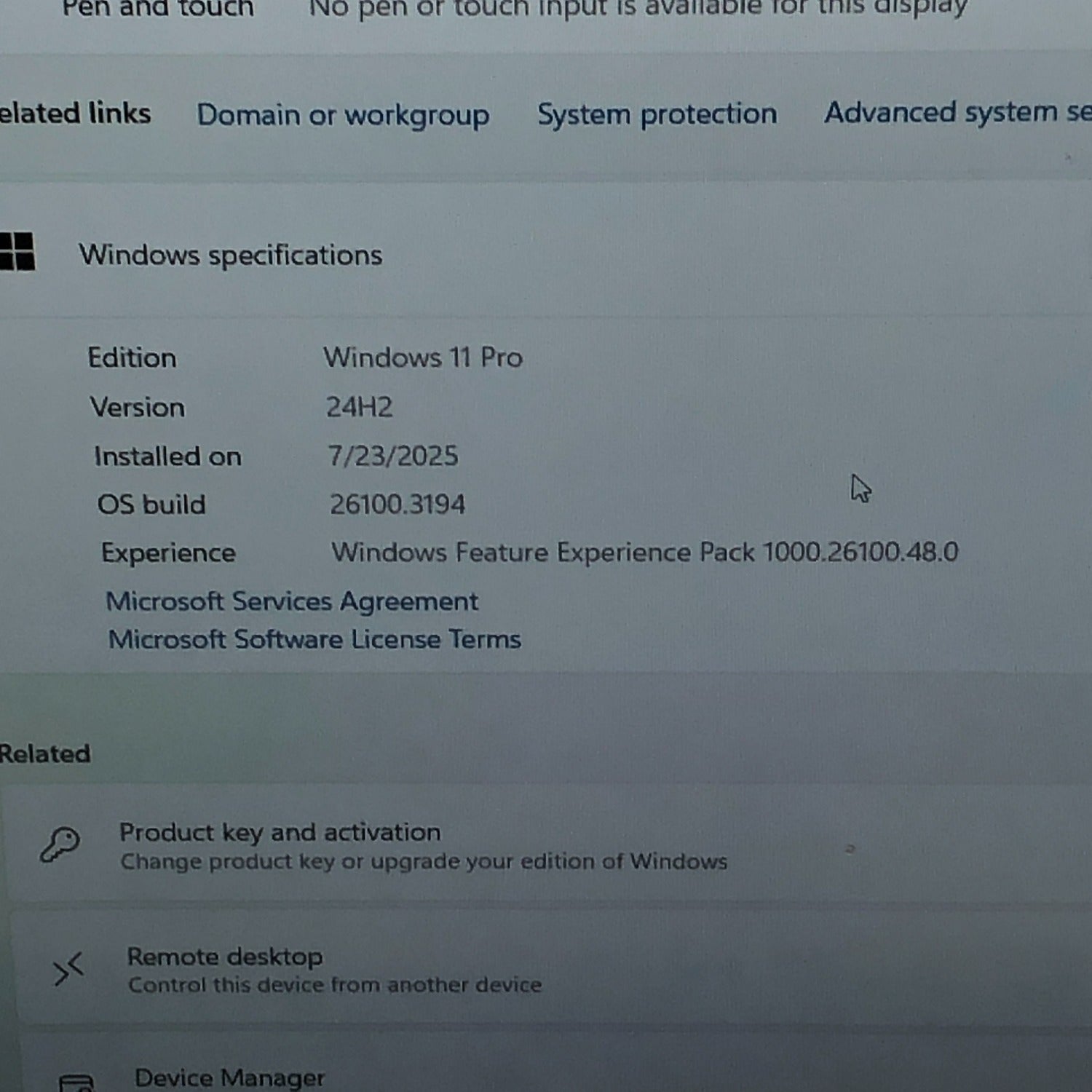
Task: View Microsoft Software License Terms
Action: (x=314, y=639)
